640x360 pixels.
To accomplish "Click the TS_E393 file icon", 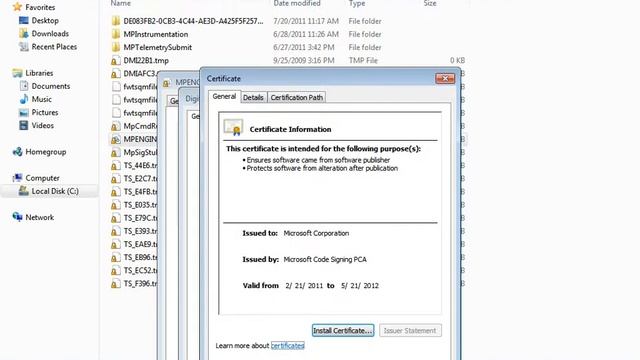I will [x=116, y=231].
